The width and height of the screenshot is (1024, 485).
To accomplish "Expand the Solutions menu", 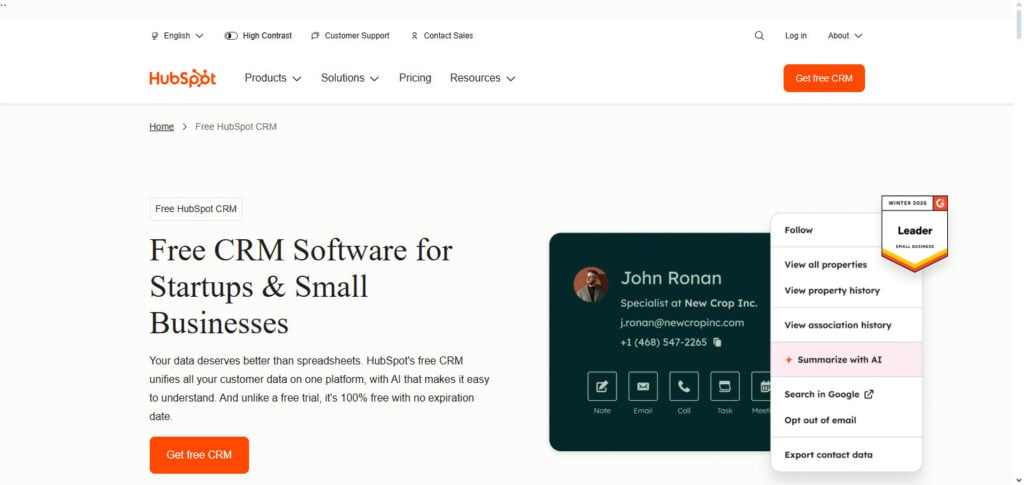I will [x=349, y=78].
